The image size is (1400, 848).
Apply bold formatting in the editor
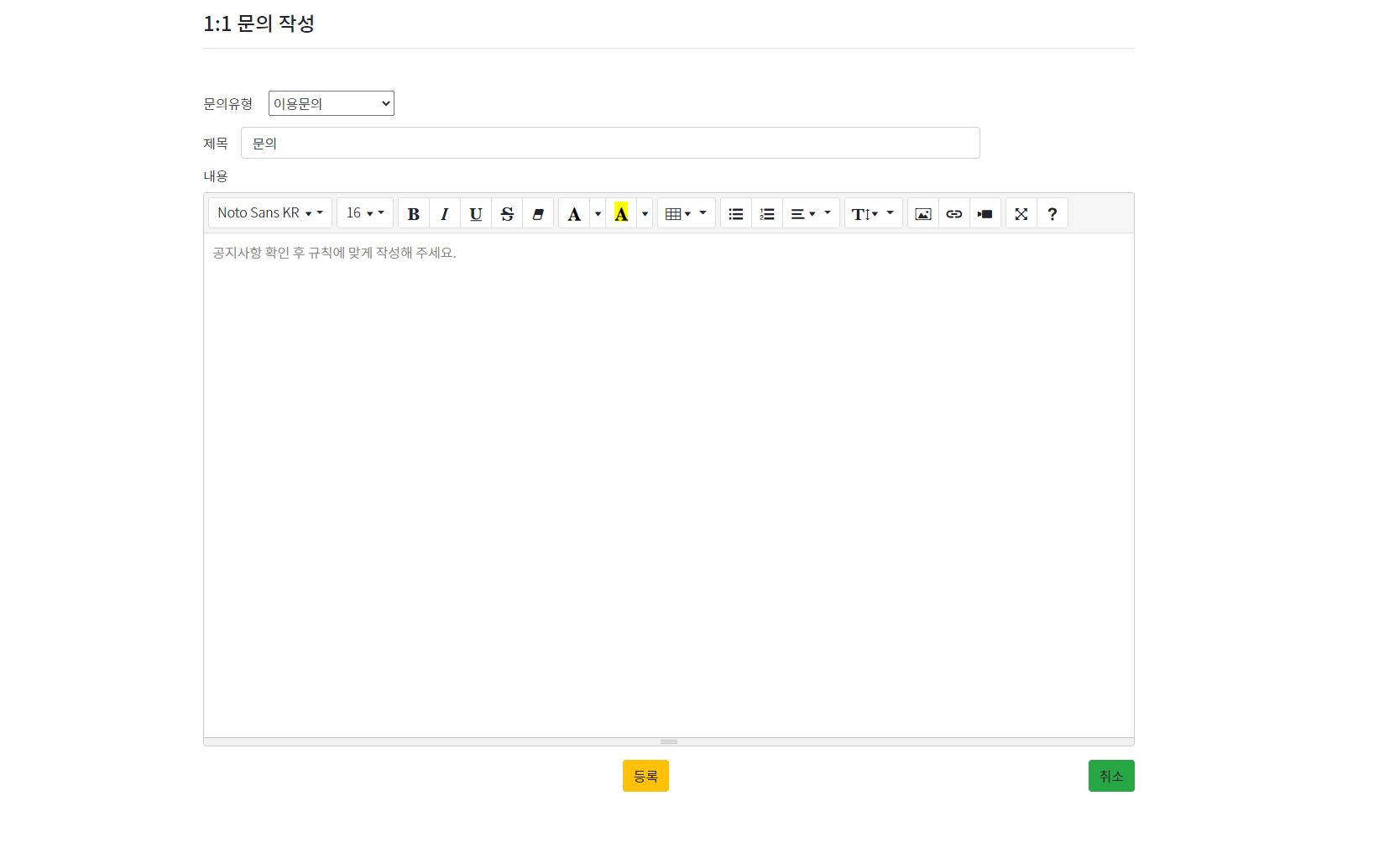[413, 213]
